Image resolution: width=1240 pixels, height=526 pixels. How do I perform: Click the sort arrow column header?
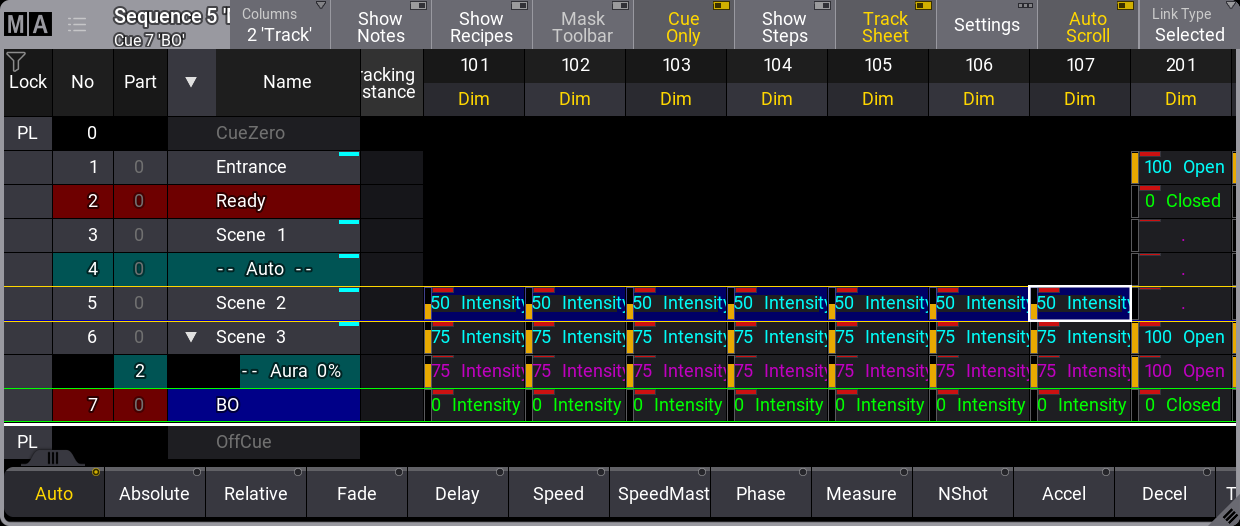(x=191, y=82)
